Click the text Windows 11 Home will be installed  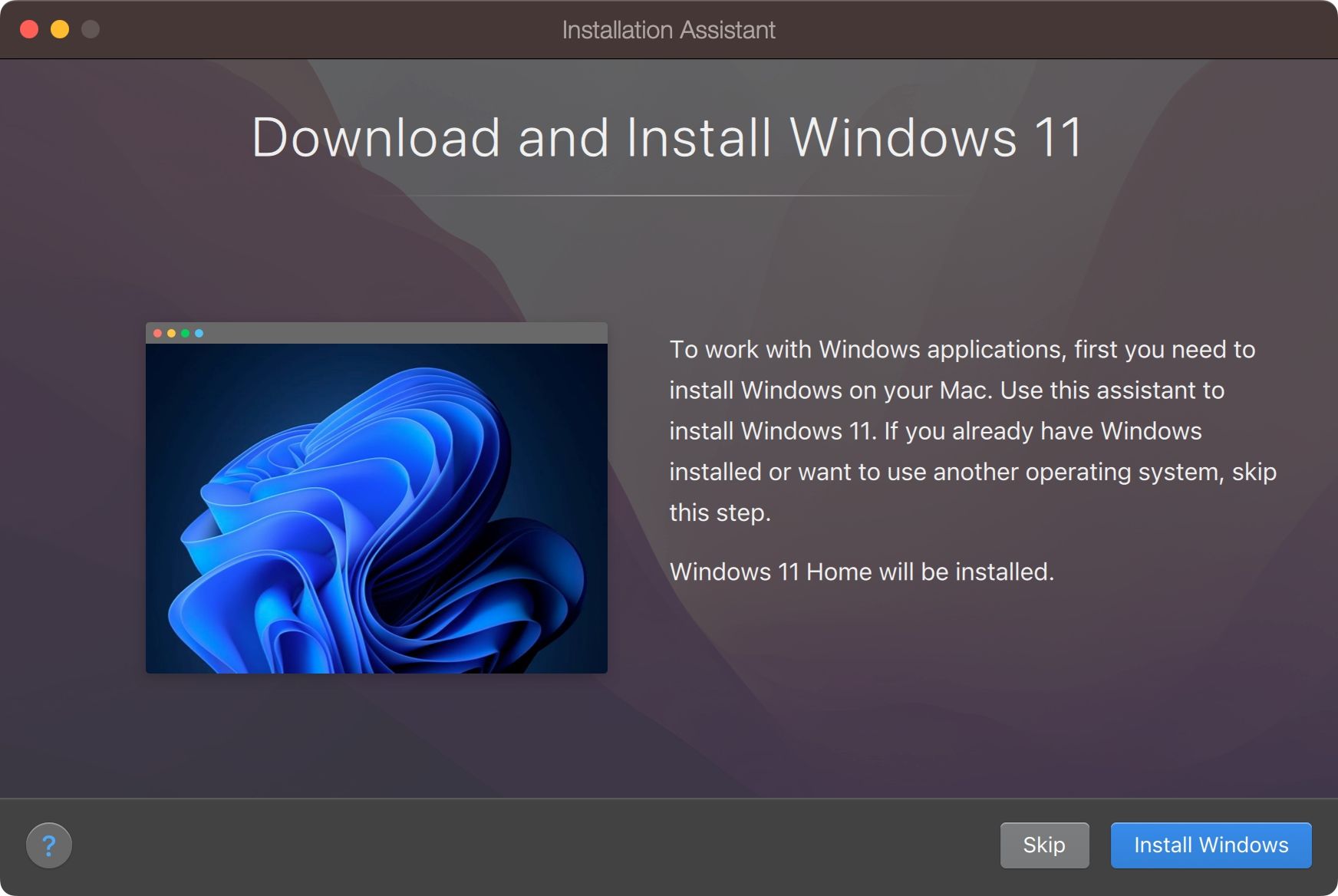pos(862,571)
